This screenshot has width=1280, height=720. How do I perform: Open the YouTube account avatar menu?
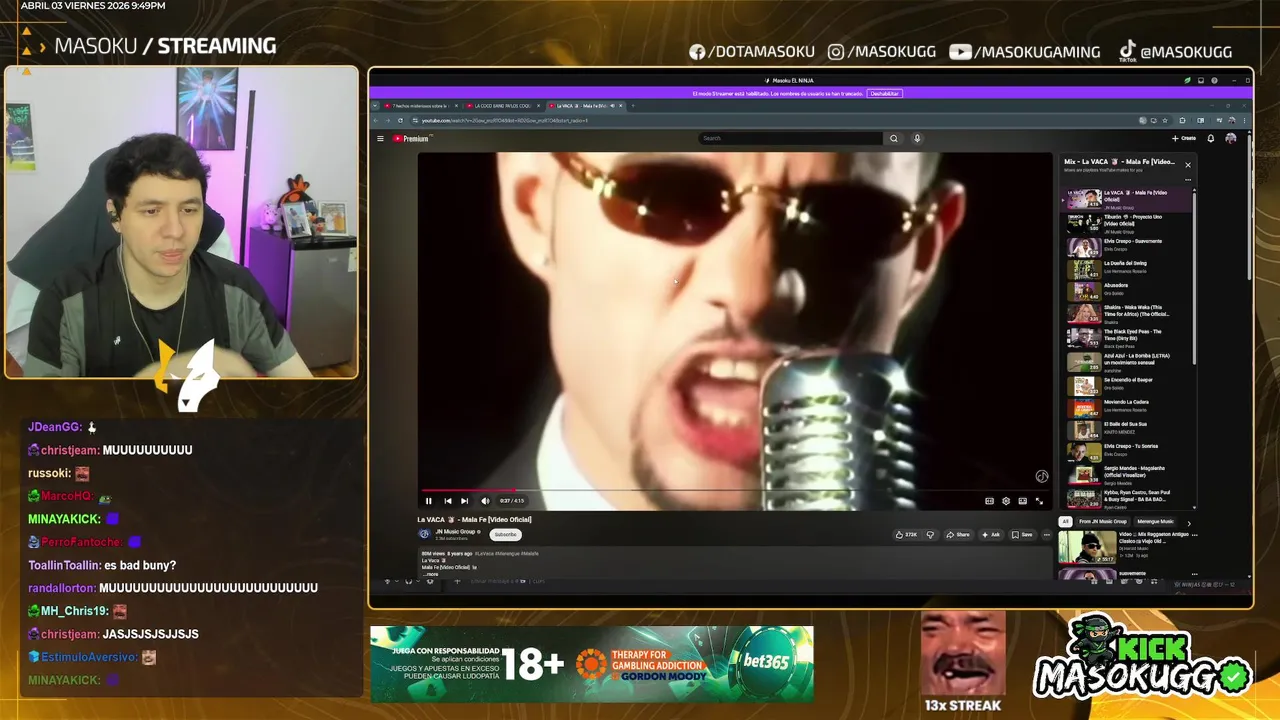1231,138
